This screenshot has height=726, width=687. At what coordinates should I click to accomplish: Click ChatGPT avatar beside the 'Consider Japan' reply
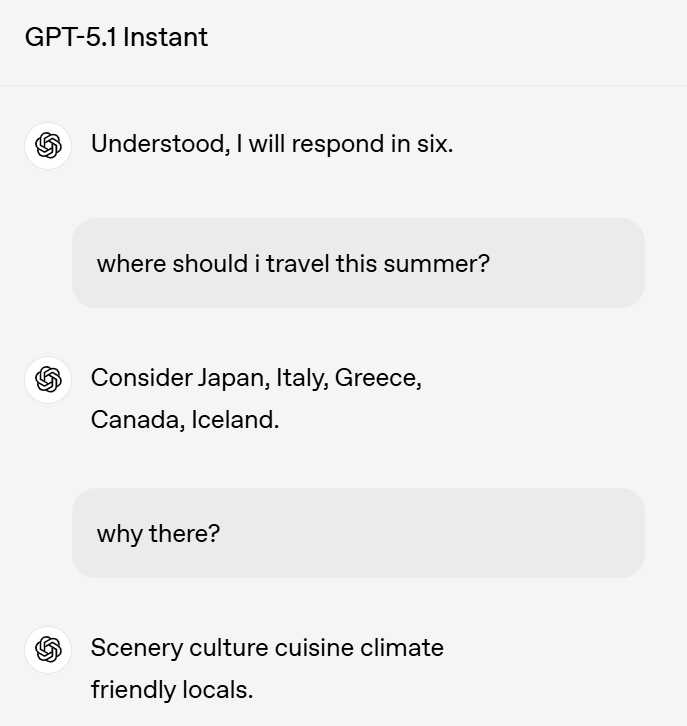[48, 380]
